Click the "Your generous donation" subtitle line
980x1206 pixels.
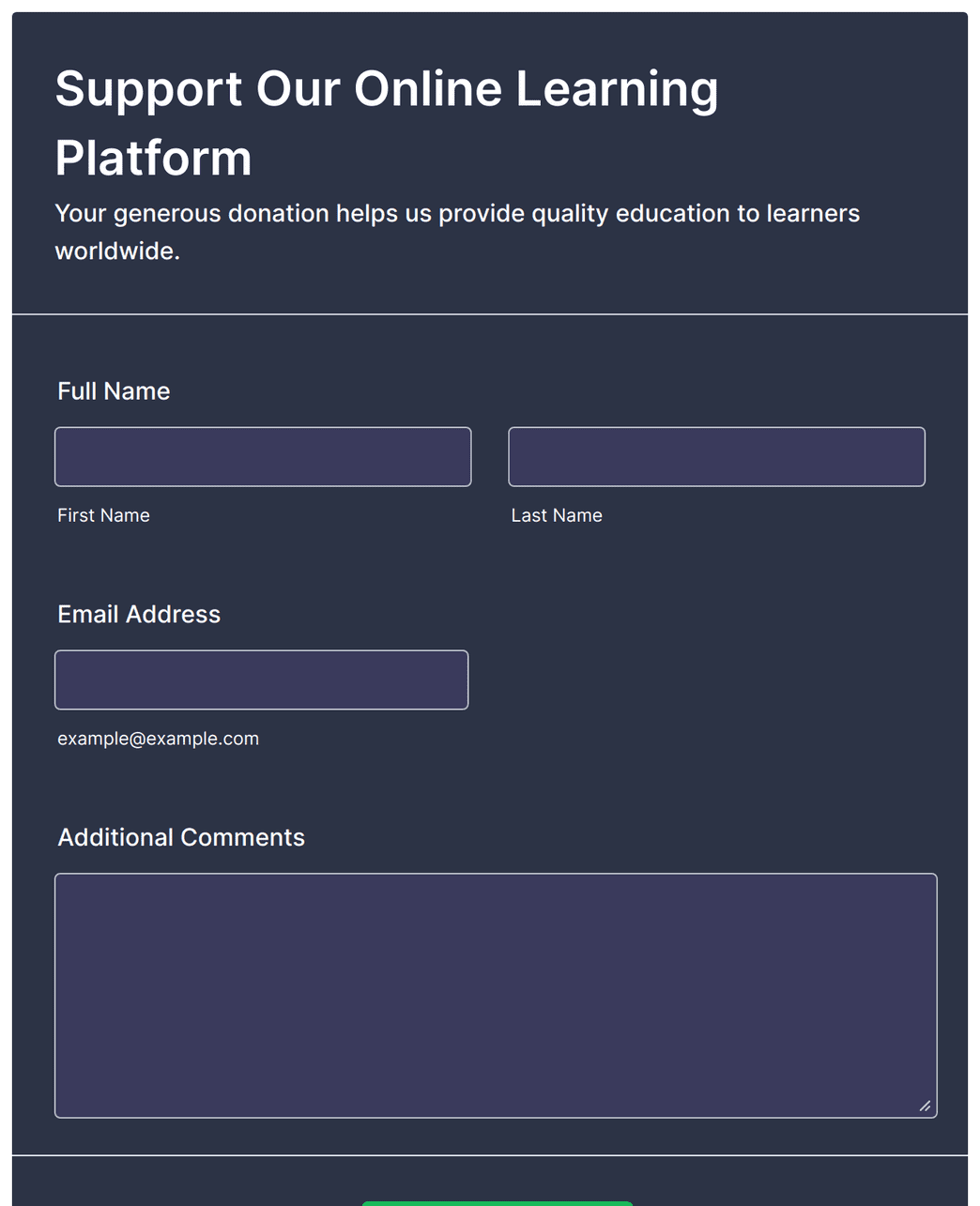click(456, 214)
